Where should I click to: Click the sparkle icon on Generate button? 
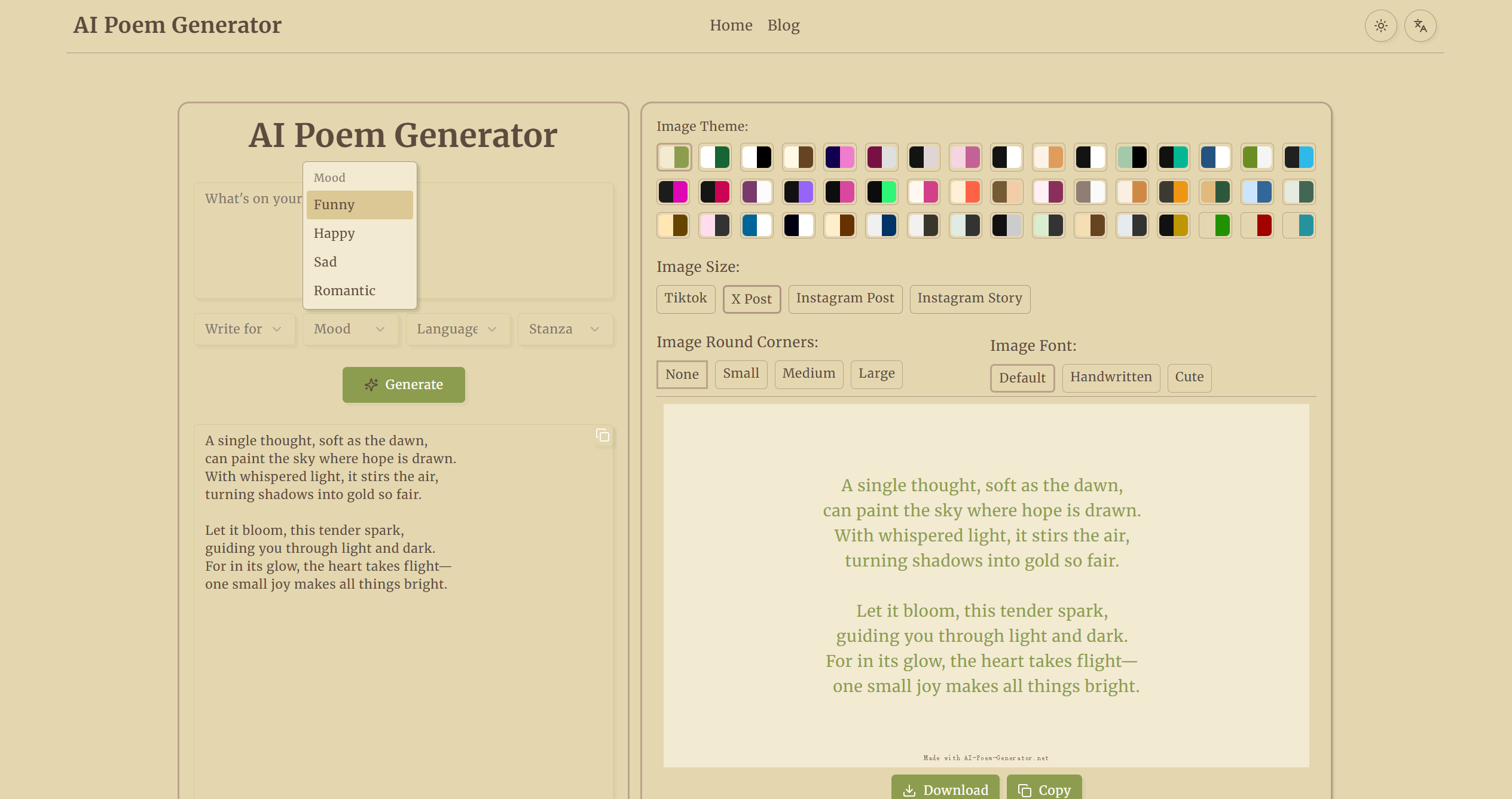(x=371, y=385)
